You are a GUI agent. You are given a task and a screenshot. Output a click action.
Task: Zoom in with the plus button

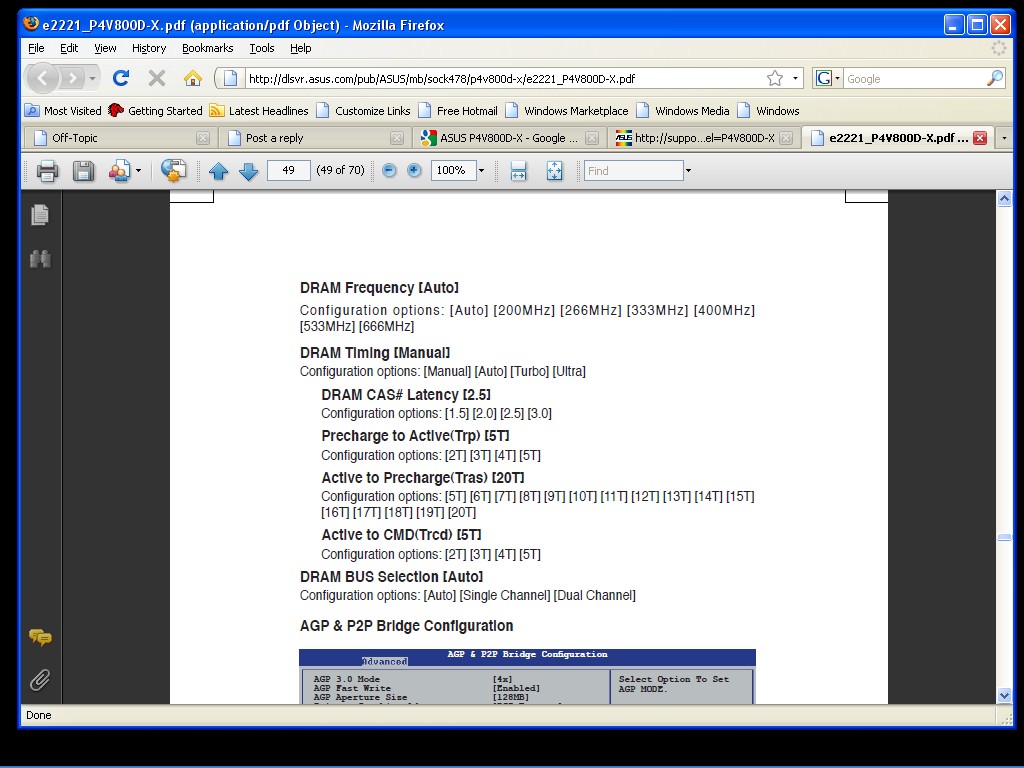[x=414, y=170]
